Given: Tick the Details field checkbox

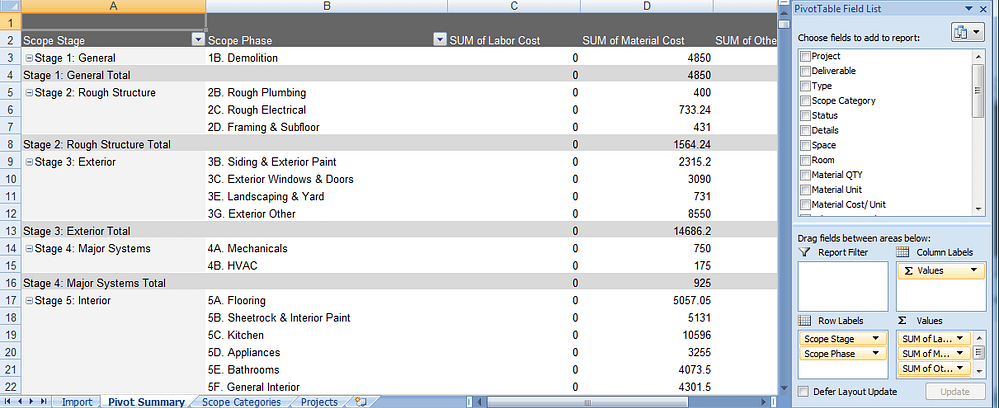Looking at the screenshot, I should coord(805,131).
